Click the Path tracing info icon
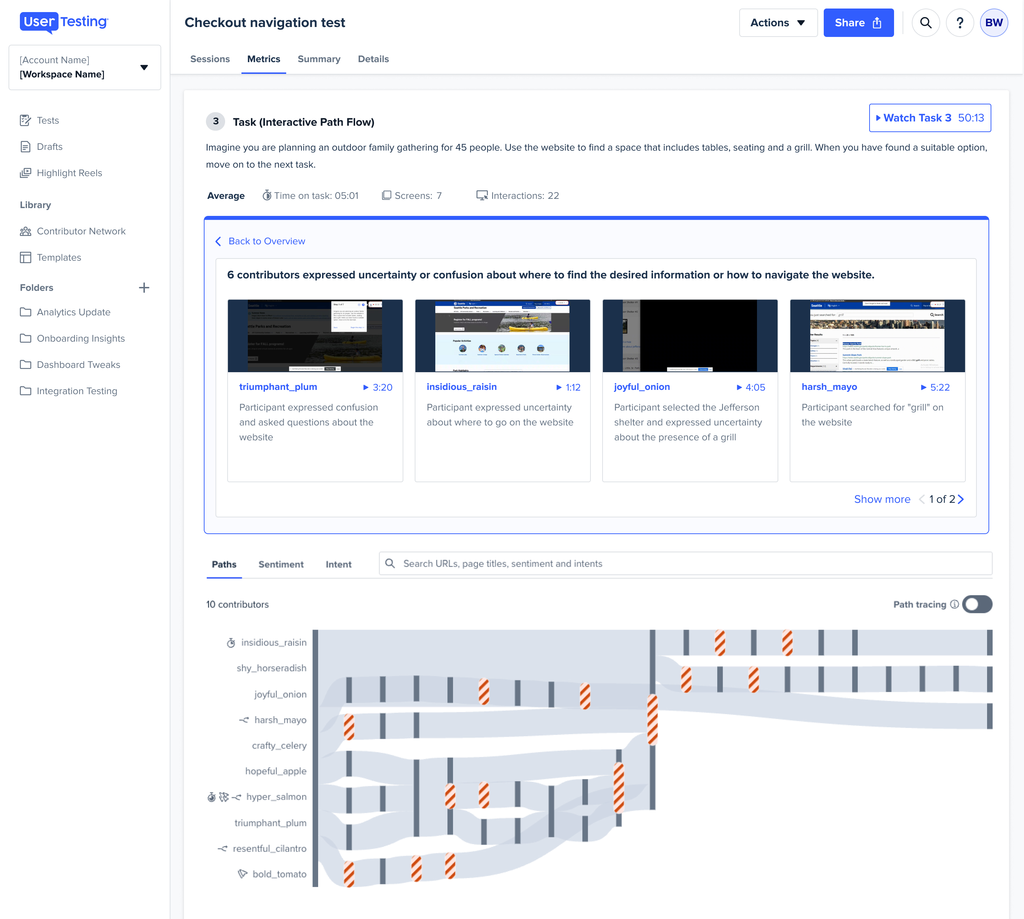The height and width of the screenshot is (919, 1024). [954, 605]
